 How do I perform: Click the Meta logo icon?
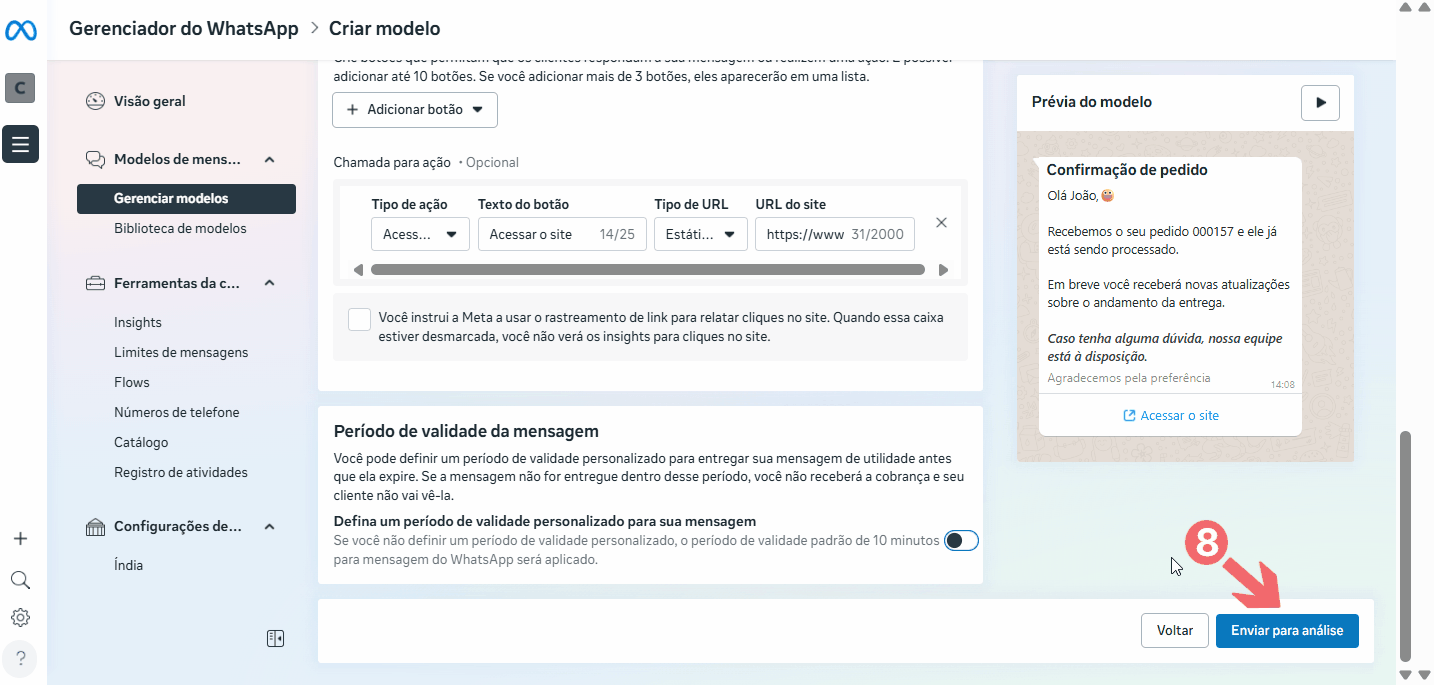coord(21,31)
